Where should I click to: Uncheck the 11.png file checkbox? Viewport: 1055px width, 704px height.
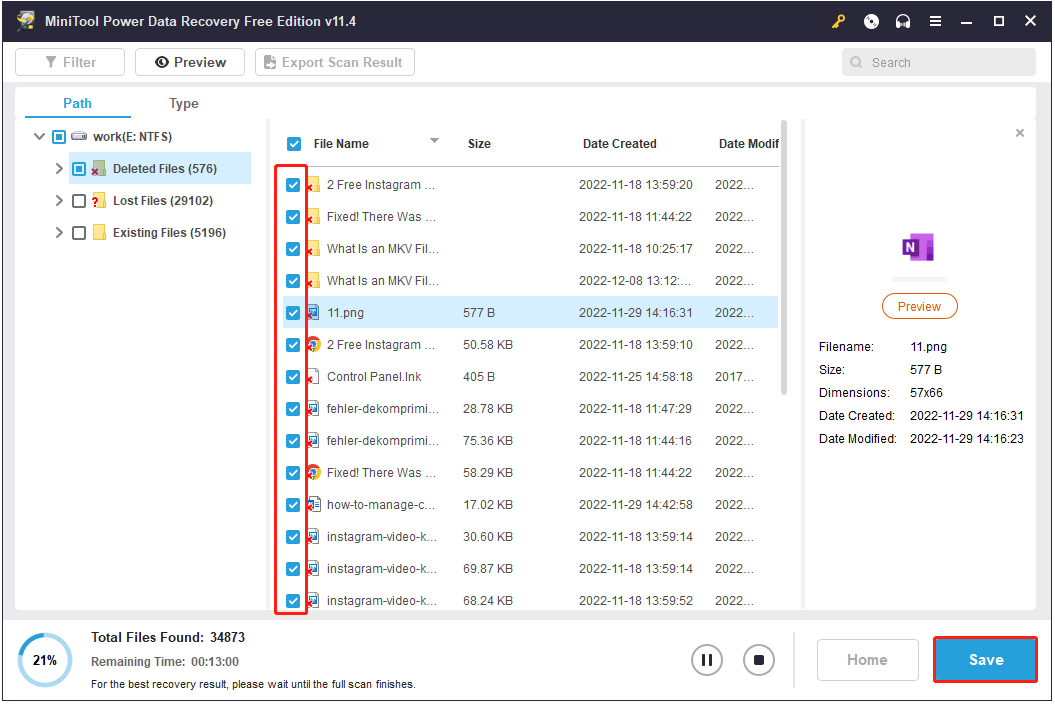pos(293,313)
